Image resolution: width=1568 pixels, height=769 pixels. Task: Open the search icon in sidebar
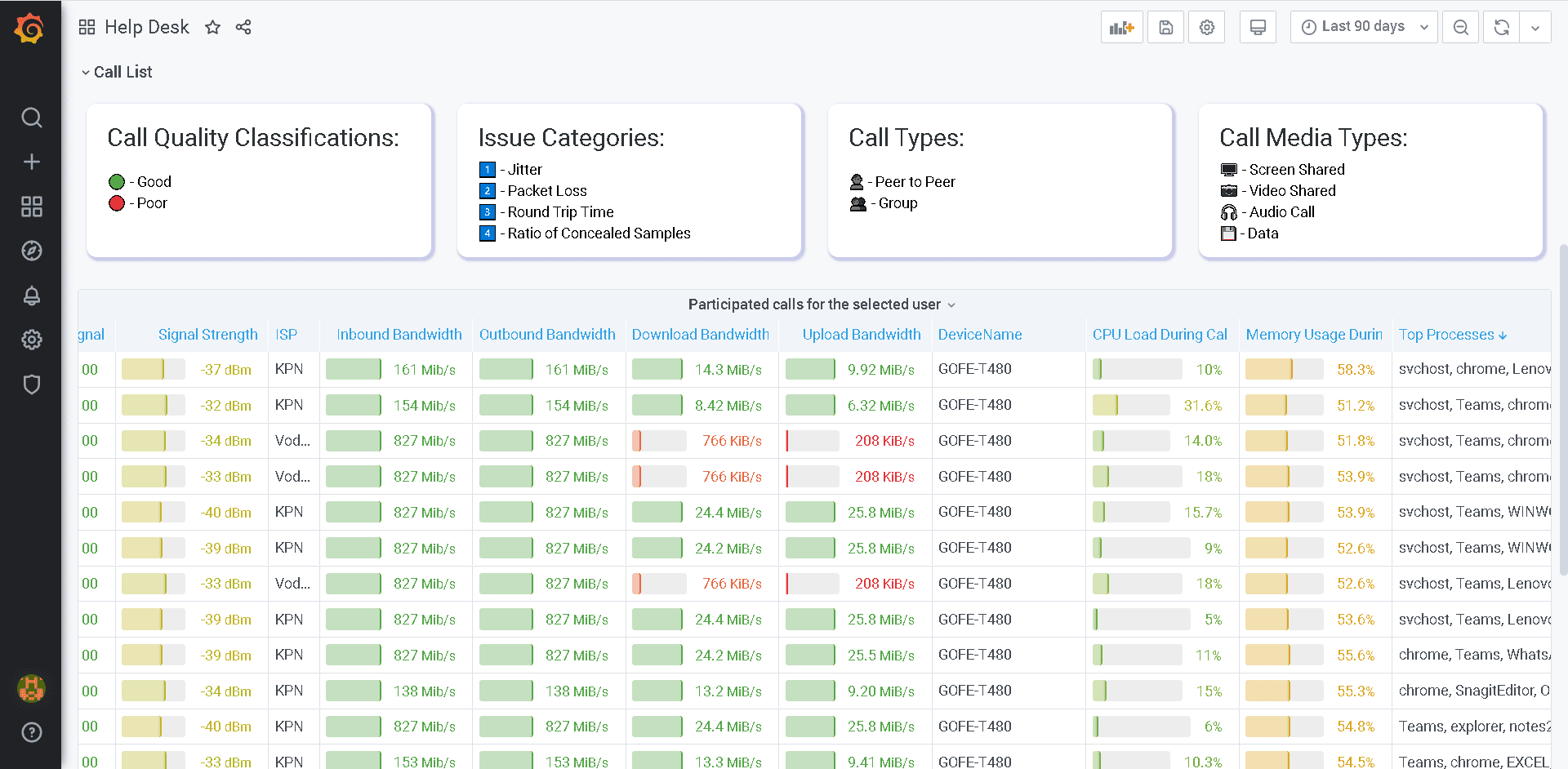tap(31, 118)
